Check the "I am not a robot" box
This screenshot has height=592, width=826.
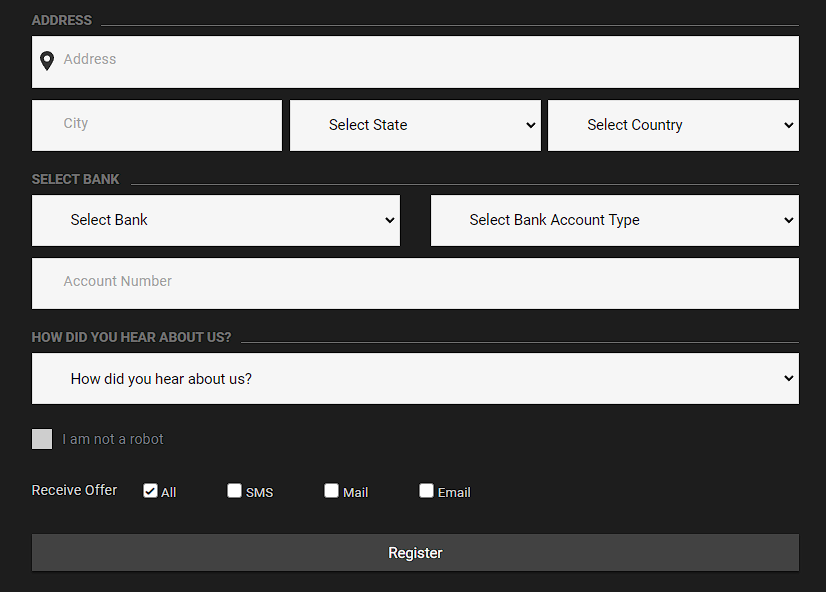pyautogui.click(x=41, y=439)
